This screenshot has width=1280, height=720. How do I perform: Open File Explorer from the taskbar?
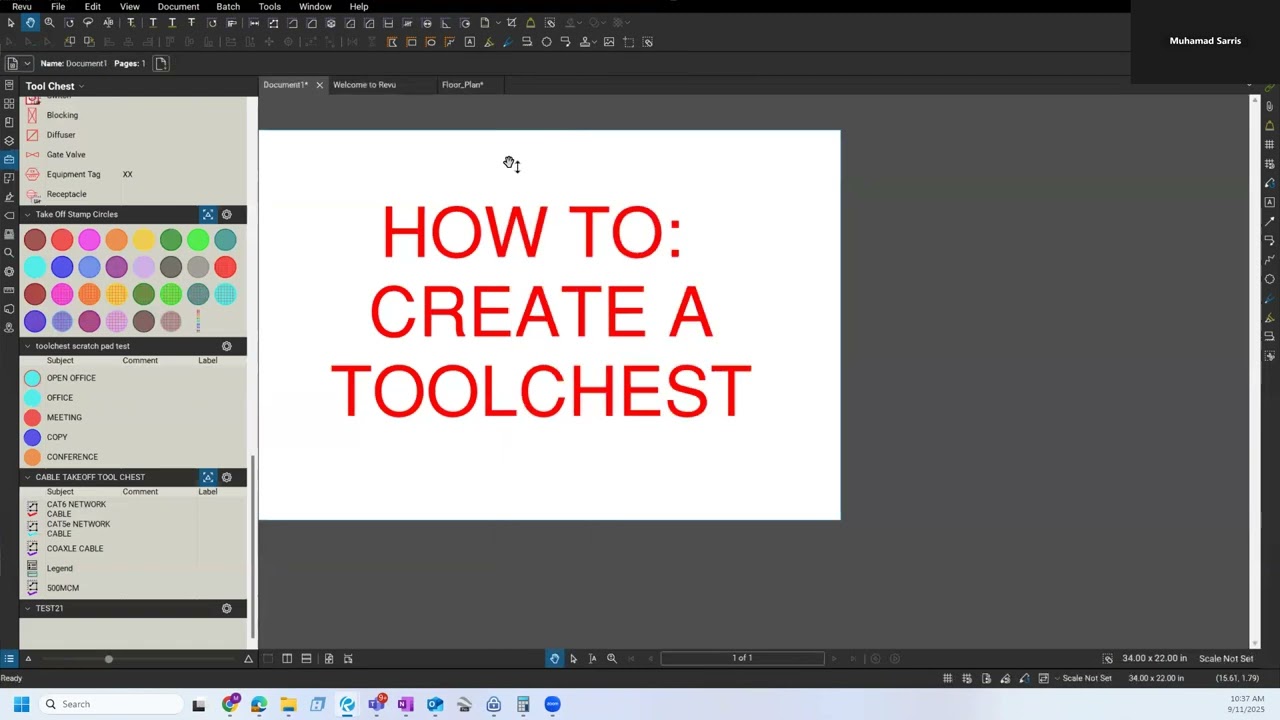click(288, 704)
